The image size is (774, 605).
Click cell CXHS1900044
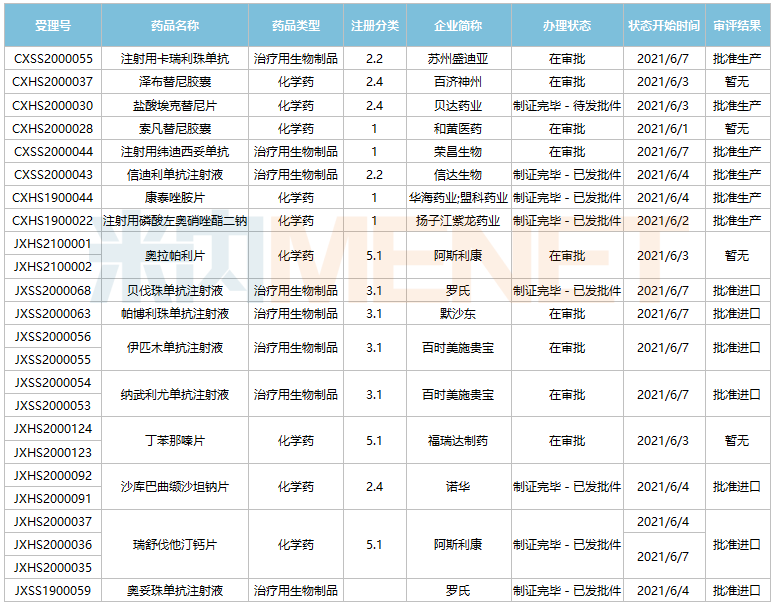[53, 198]
